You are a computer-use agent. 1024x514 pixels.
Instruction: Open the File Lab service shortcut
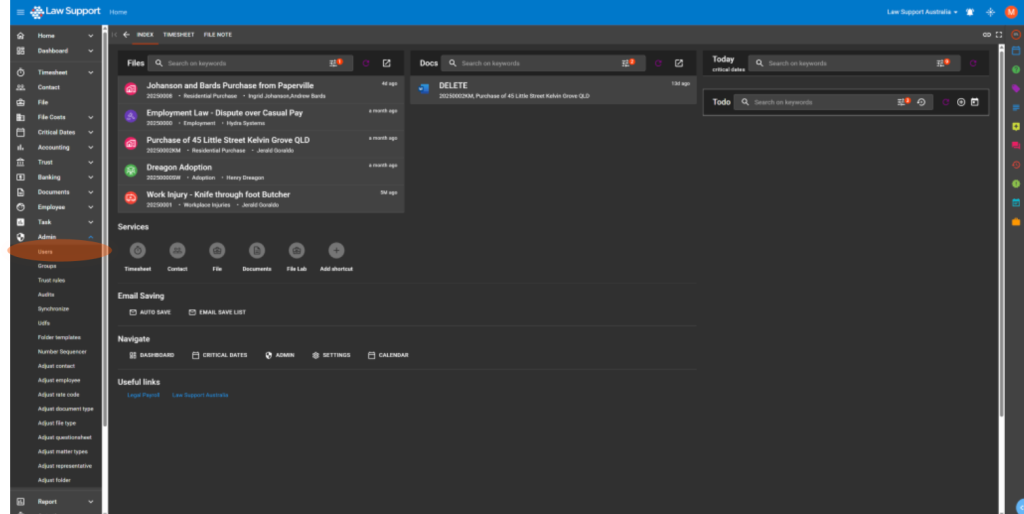click(296, 250)
